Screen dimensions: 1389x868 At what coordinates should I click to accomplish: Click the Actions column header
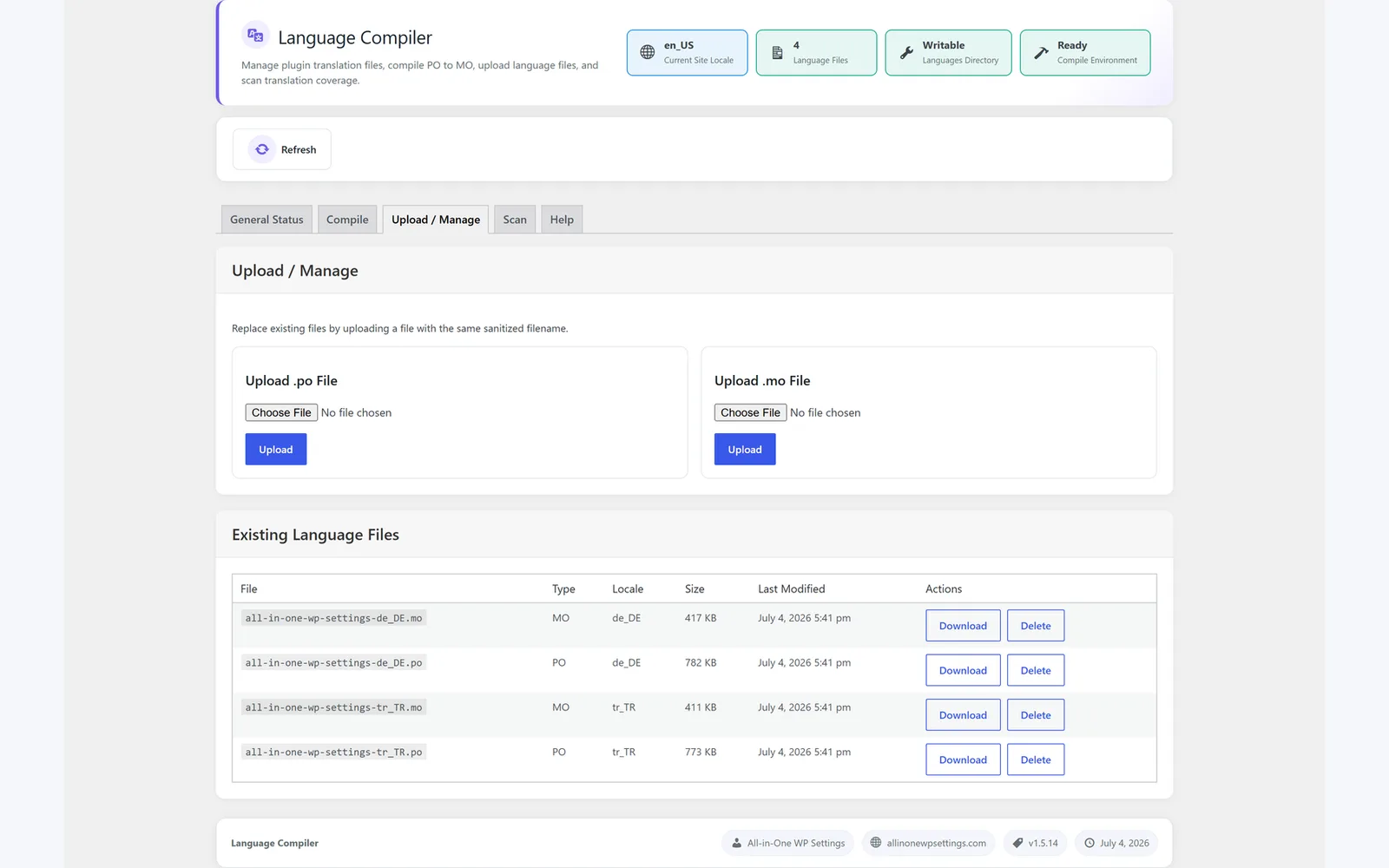click(944, 589)
